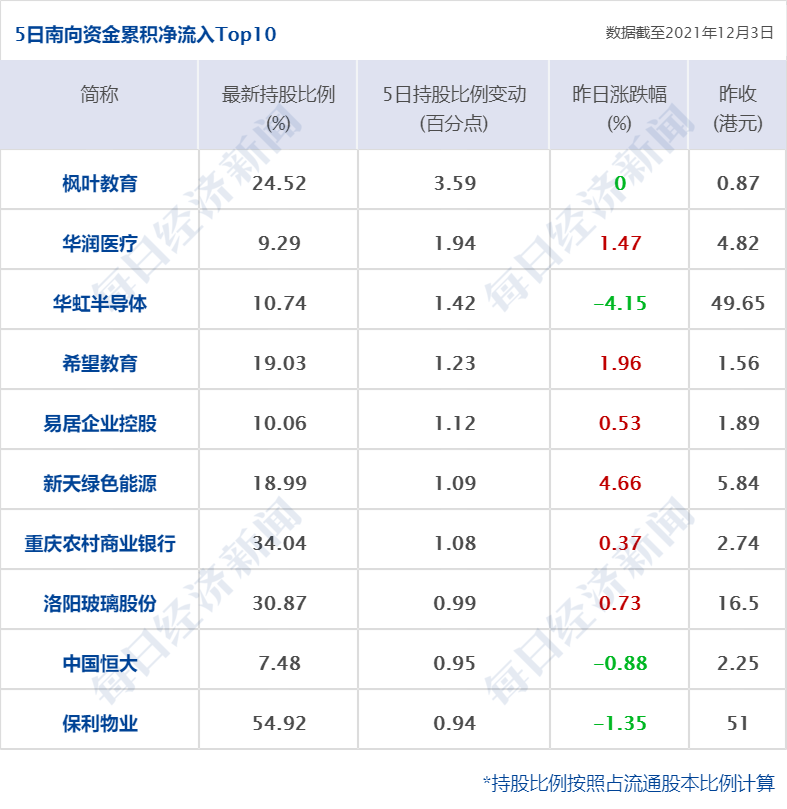Click closing price 4.82 for 华润医疗
787x809 pixels.
(738, 243)
